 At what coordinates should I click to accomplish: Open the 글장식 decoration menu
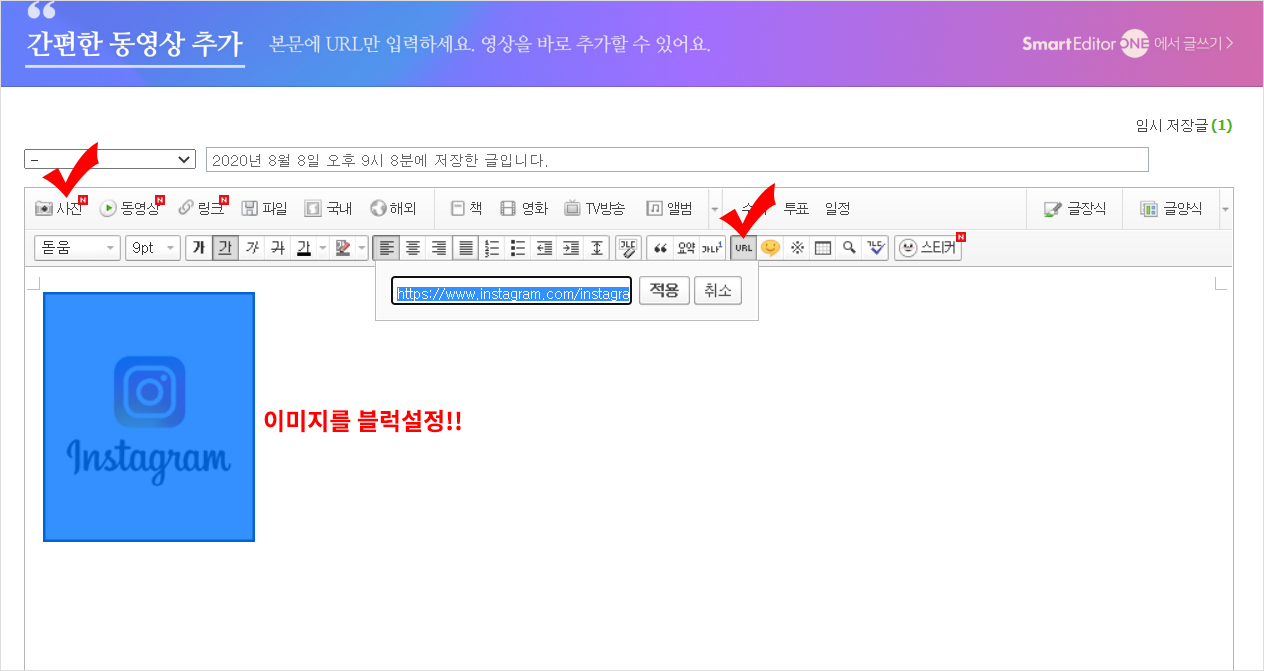1075,209
